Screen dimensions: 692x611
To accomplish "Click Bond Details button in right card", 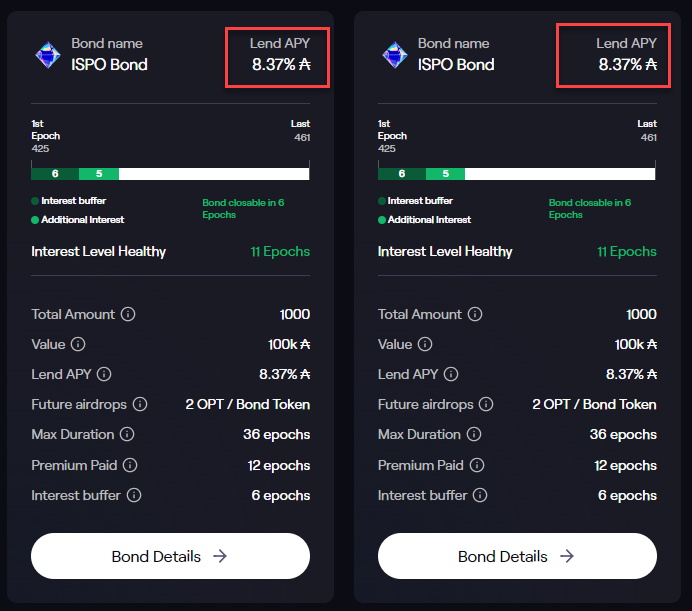I will coord(517,556).
